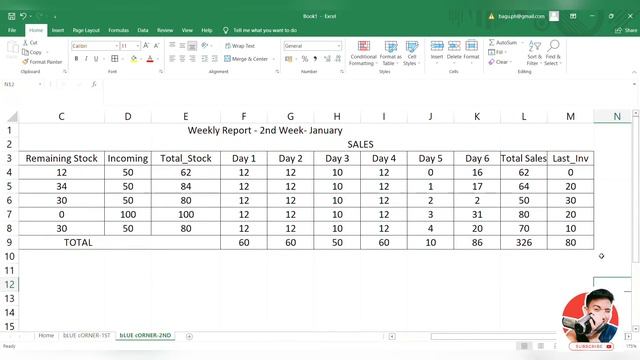This screenshot has width=640, height=360.
Task: Open Conditional Formatting
Action: (363, 53)
